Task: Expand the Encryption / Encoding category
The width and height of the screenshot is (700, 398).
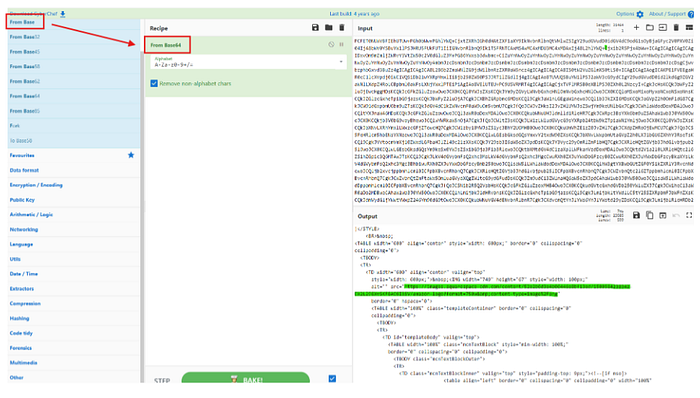Action: [73, 185]
